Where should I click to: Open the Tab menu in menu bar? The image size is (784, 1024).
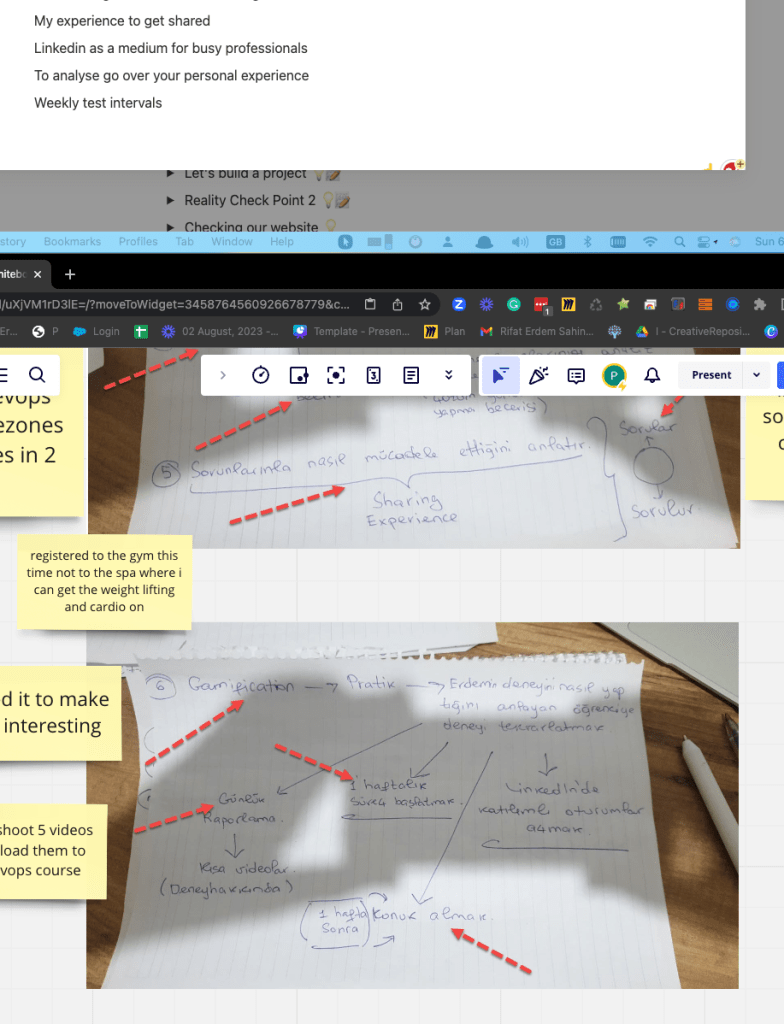tap(184, 242)
